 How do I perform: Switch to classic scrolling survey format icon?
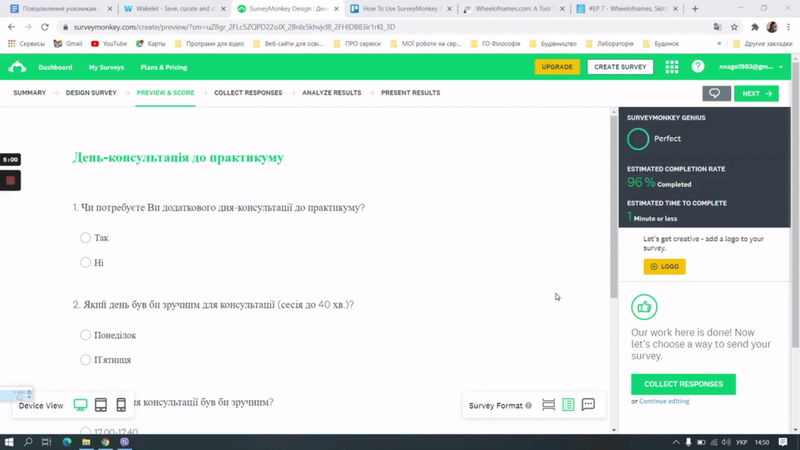tap(568, 405)
